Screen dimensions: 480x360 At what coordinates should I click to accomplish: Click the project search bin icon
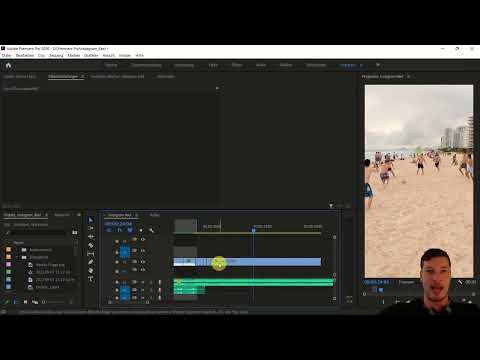click(x=75, y=232)
